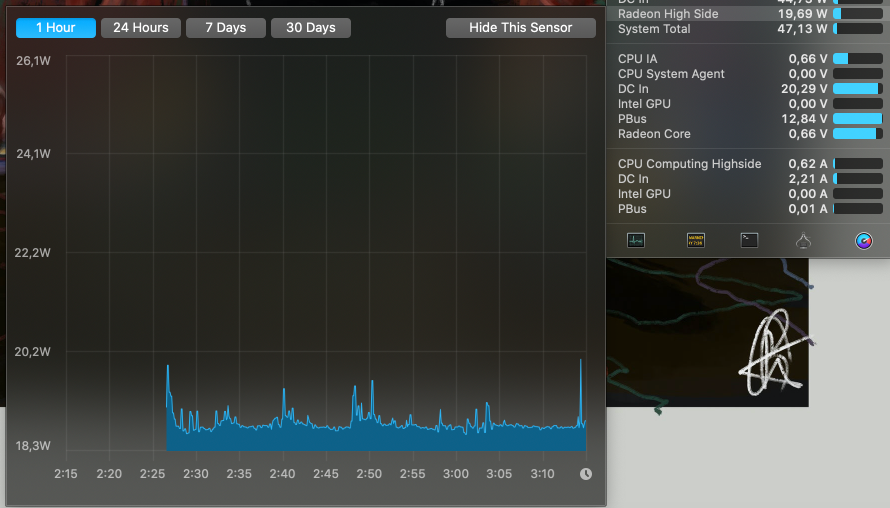The width and height of the screenshot is (890, 508).
Task: Switch graph to 1 Hour range
Action: [56, 28]
